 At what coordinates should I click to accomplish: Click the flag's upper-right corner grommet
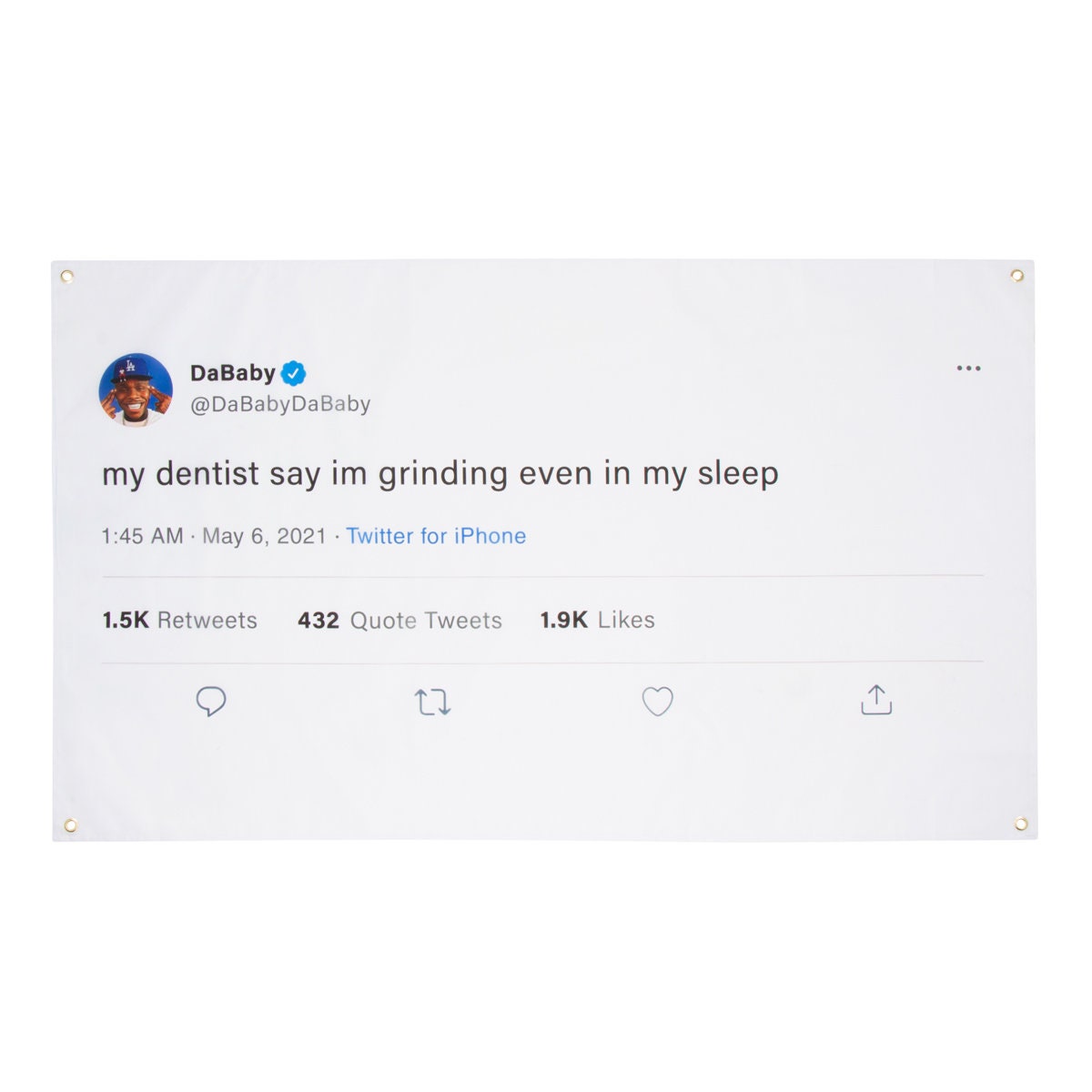tap(1016, 275)
